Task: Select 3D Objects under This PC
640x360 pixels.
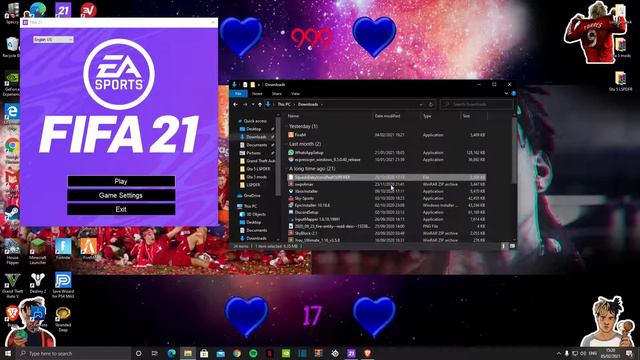Action: (256, 214)
